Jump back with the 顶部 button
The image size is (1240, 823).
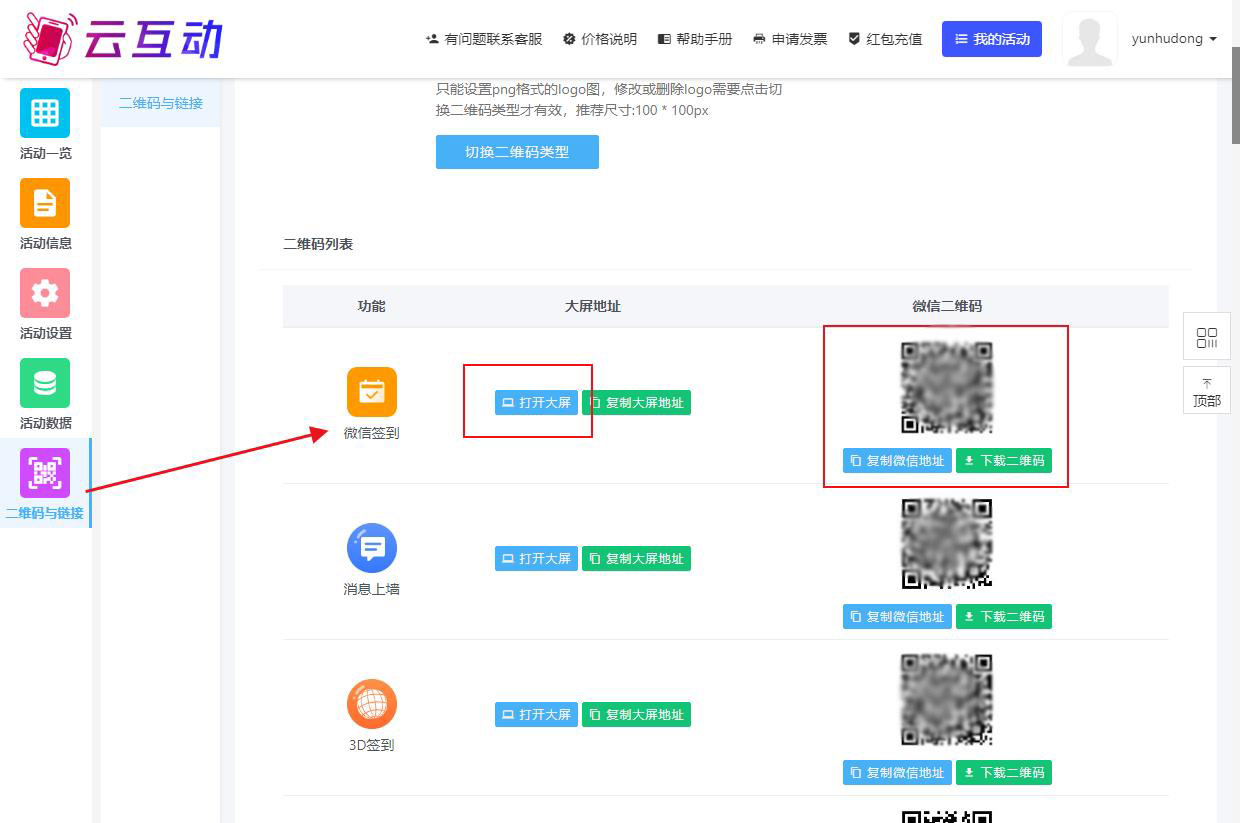(x=1207, y=391)
